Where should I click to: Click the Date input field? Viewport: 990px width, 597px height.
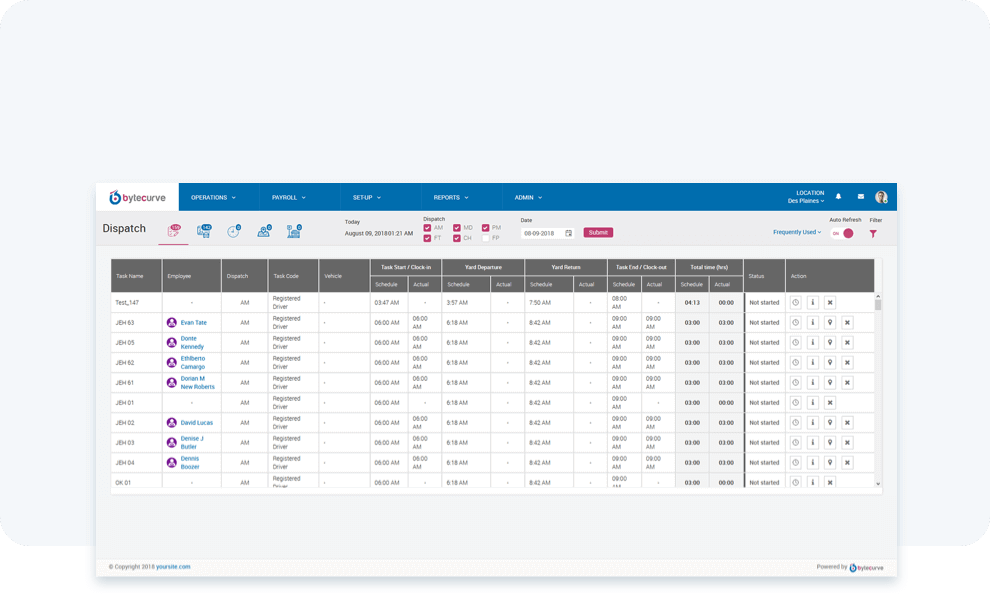541,233
